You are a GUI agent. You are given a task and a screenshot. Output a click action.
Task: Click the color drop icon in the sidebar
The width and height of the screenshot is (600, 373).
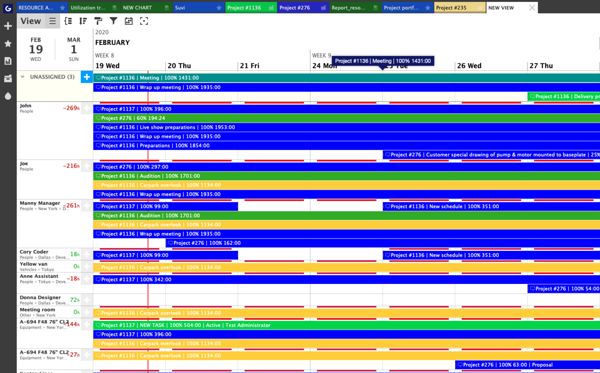coord(8,96)
